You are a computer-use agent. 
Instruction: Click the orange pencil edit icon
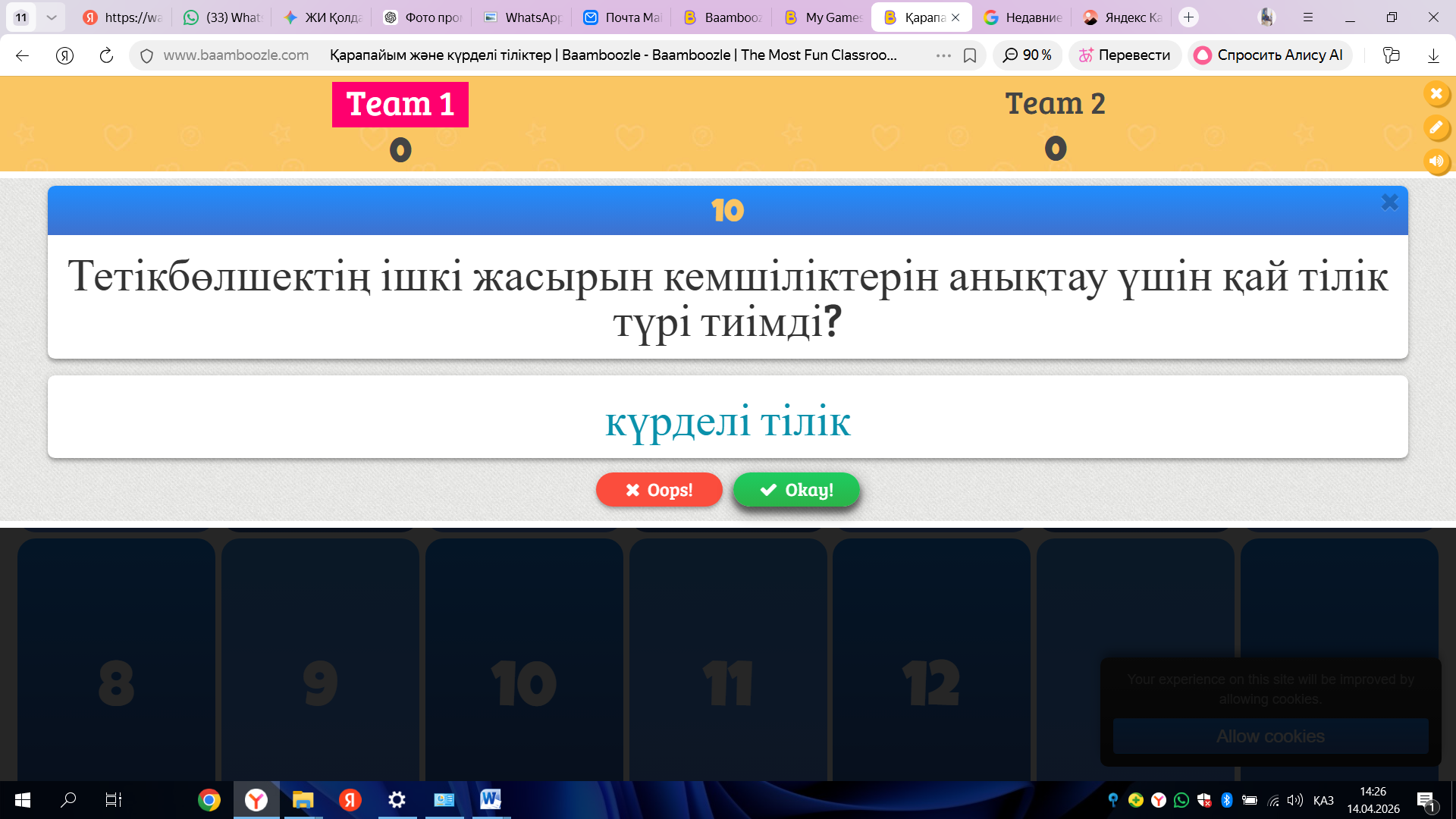point(1436,127)
